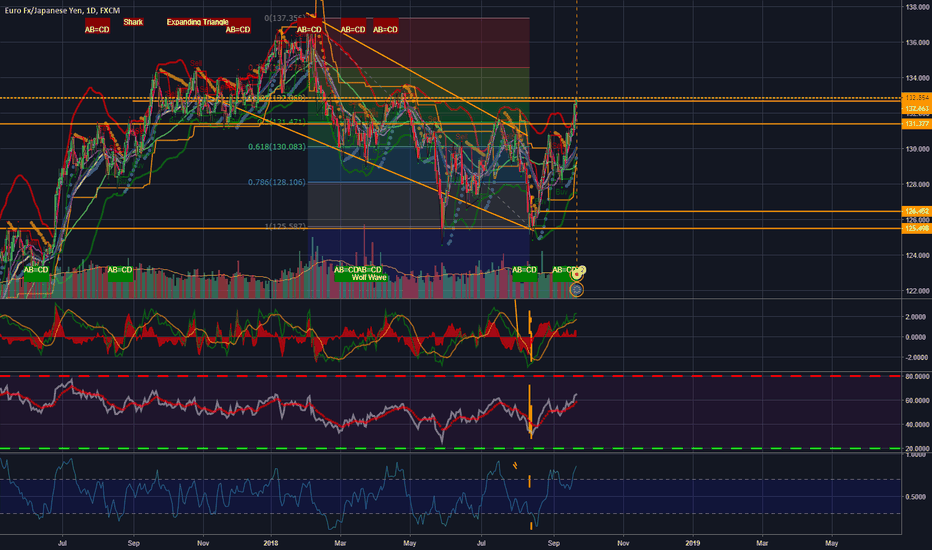The width and height of the screenshot is (932, 550).
Task: Click the May label after 2019
Action: (x=832, y=543)
